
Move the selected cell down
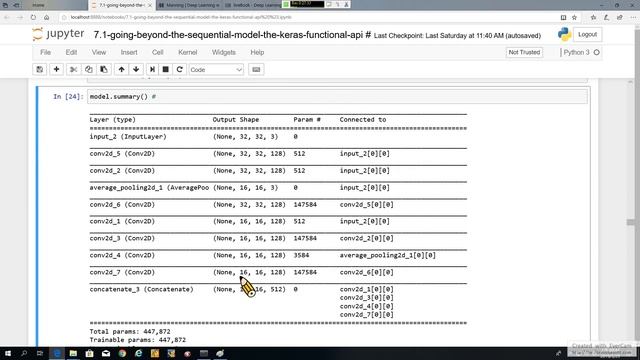click(136, 69)
